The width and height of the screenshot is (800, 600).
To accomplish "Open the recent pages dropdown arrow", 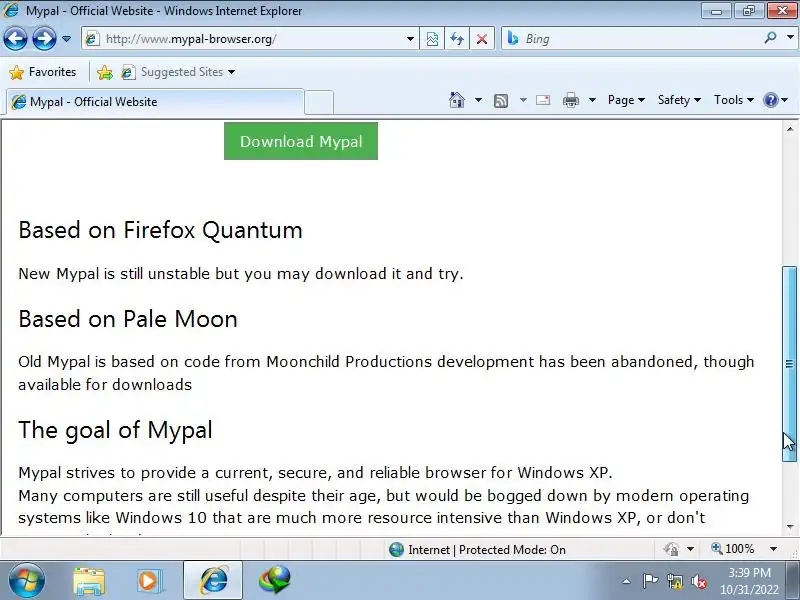I will click(66, 39).
